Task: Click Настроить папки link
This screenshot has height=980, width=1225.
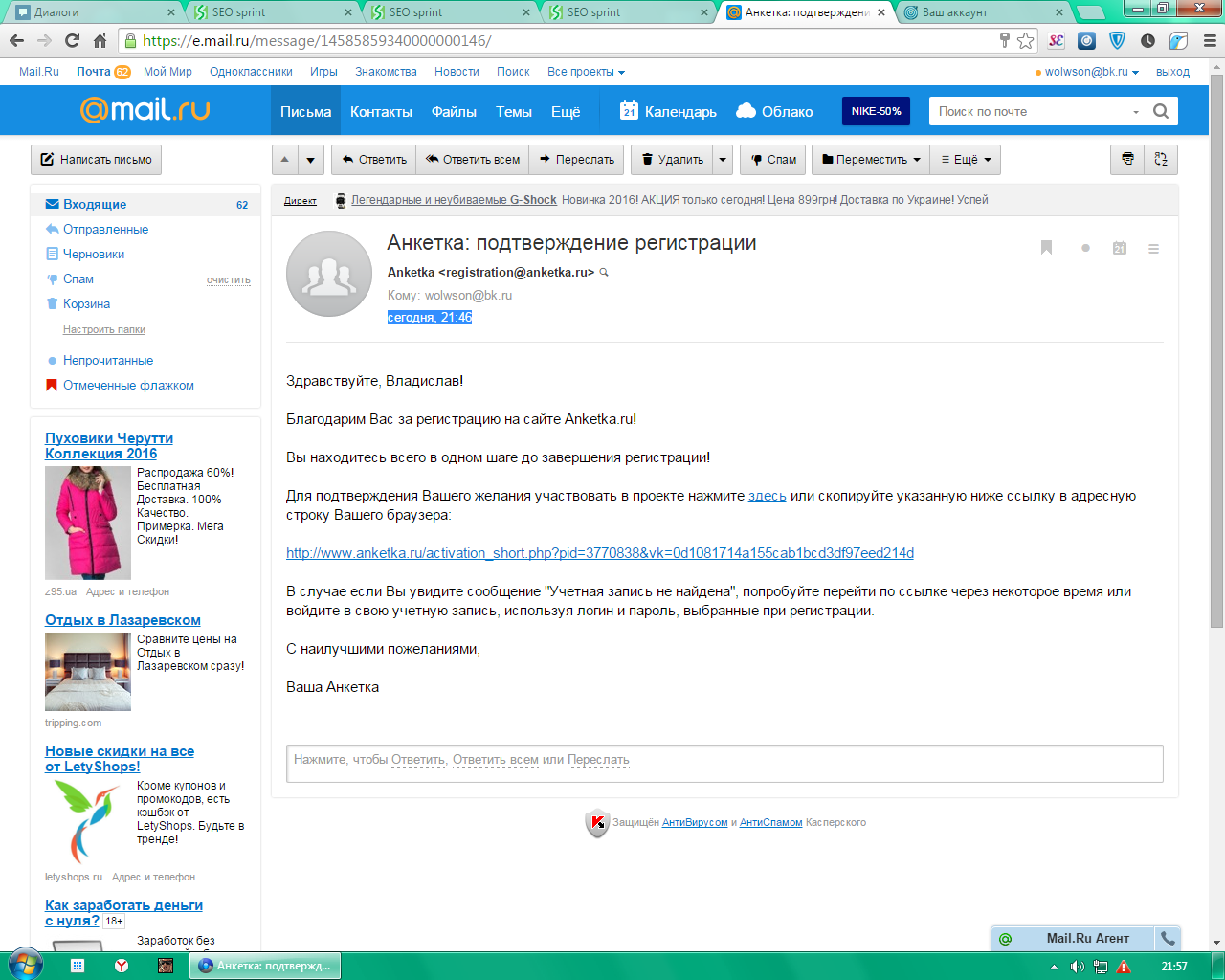Action: pos(104,329)
